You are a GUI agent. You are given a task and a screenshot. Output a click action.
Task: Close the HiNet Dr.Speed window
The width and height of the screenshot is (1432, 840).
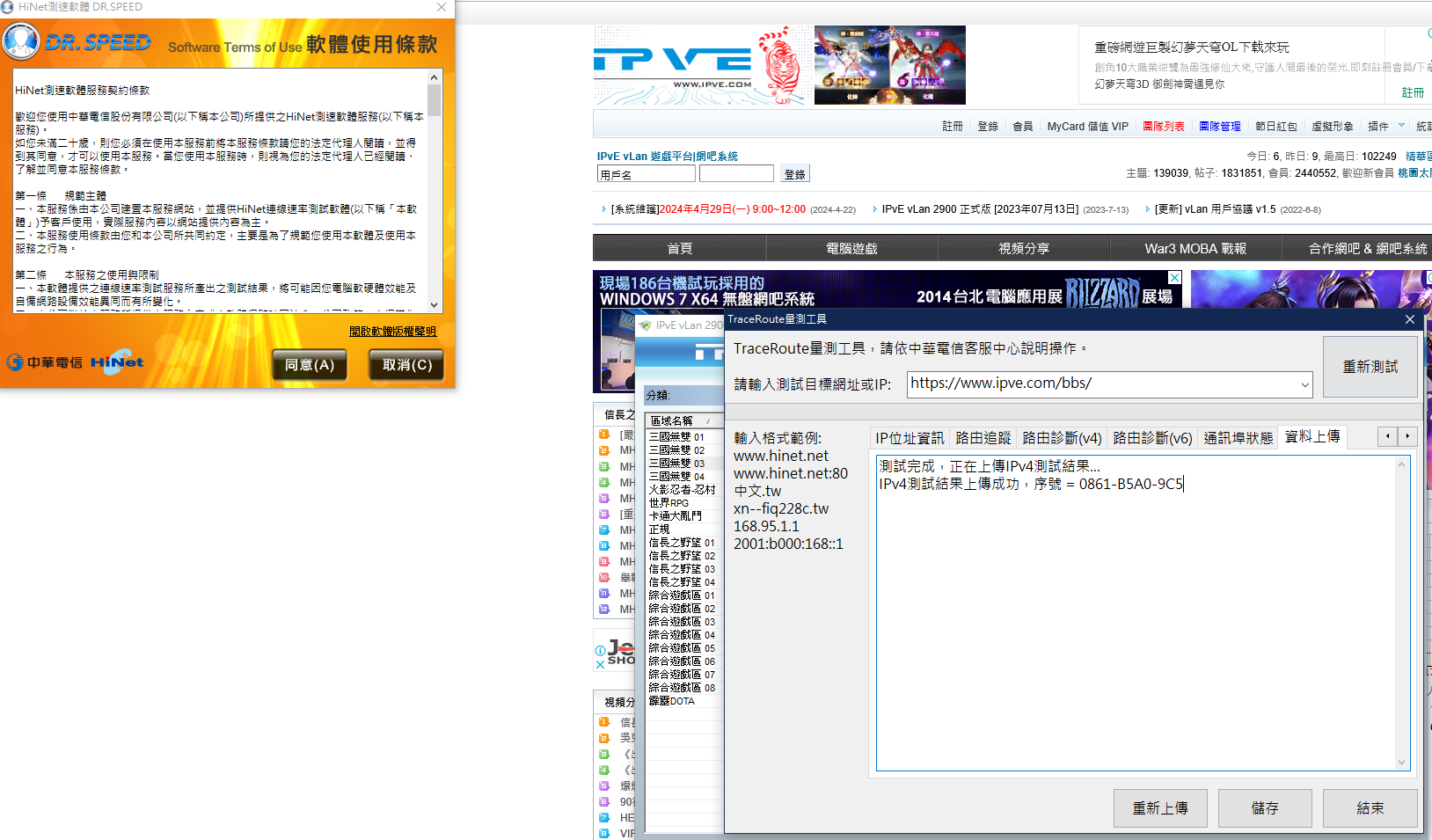[442, 7]
